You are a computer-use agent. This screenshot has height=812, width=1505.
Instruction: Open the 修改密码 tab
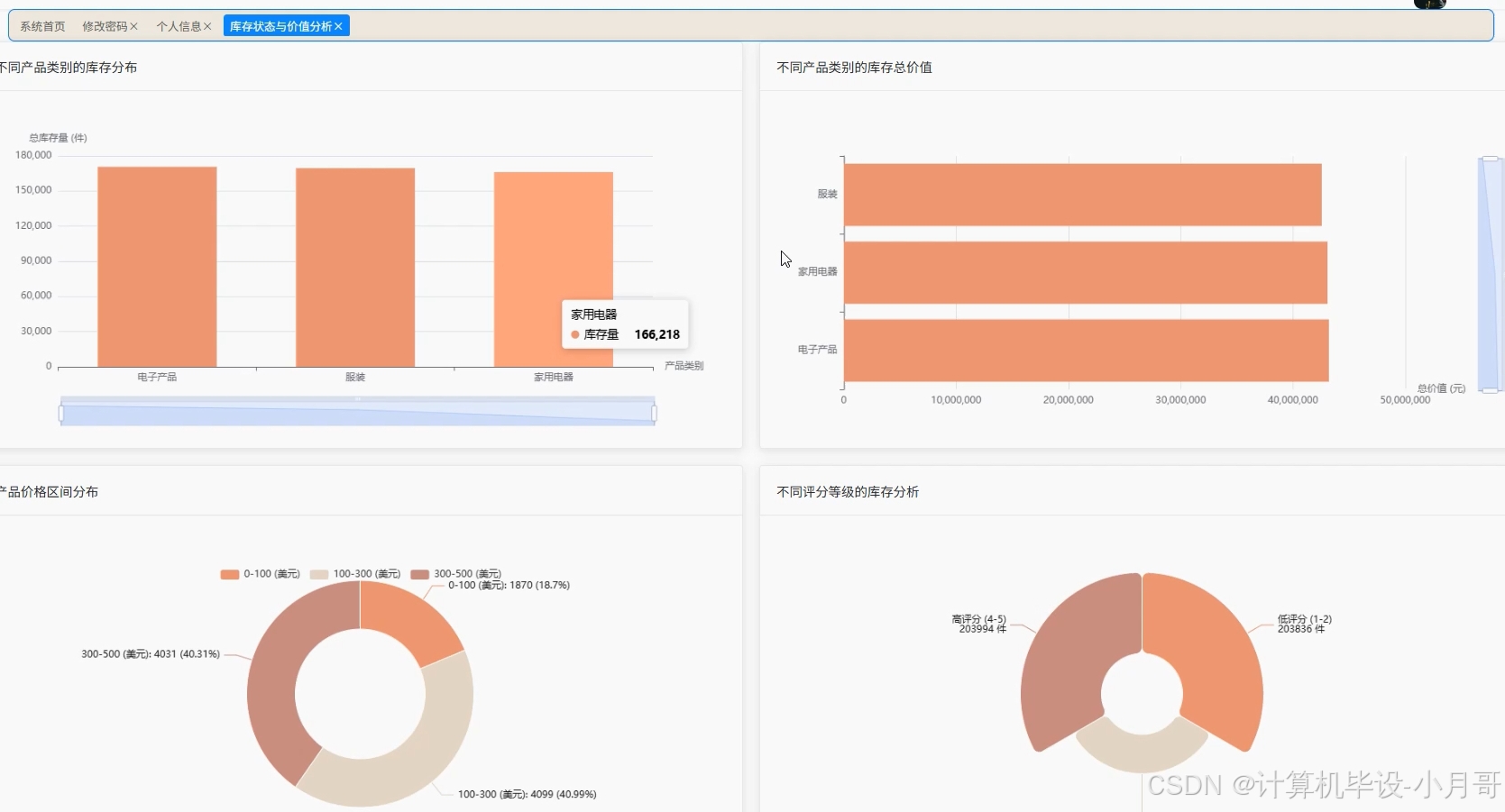(x=105, y=27)
